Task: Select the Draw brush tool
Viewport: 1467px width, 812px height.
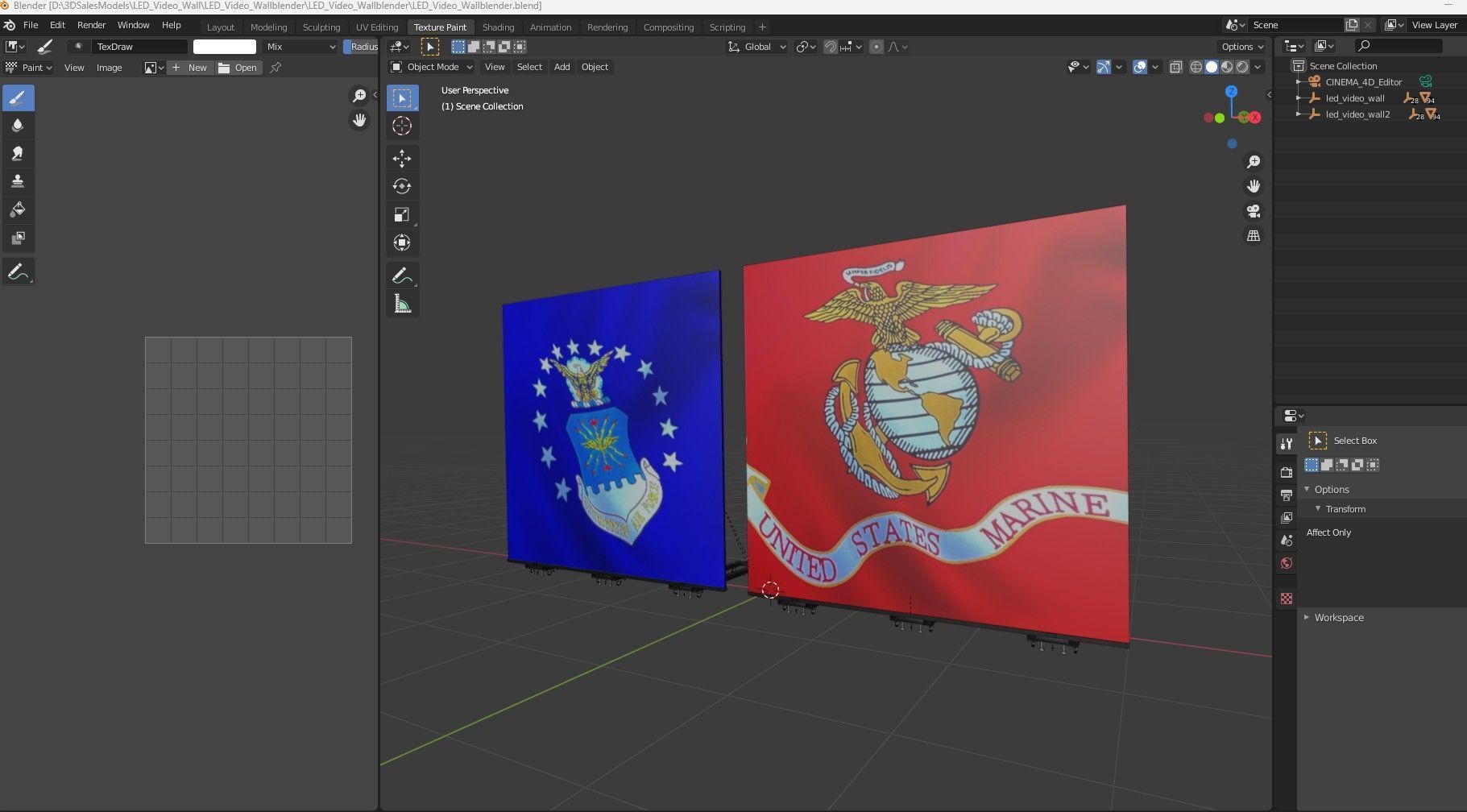Action: [18, 98]
